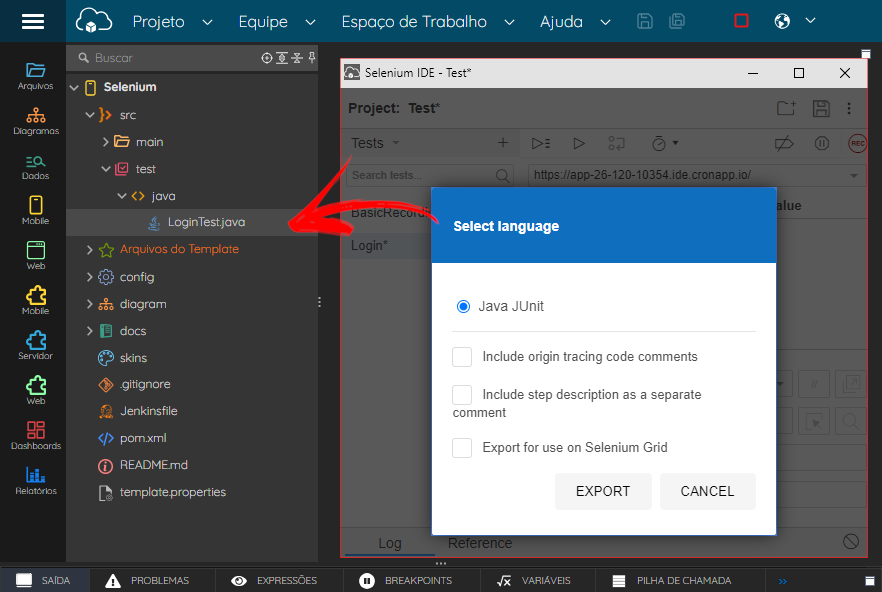882x592 pixels.
Task: Click the save all icon in top bar
Action: tap(677, 21)
